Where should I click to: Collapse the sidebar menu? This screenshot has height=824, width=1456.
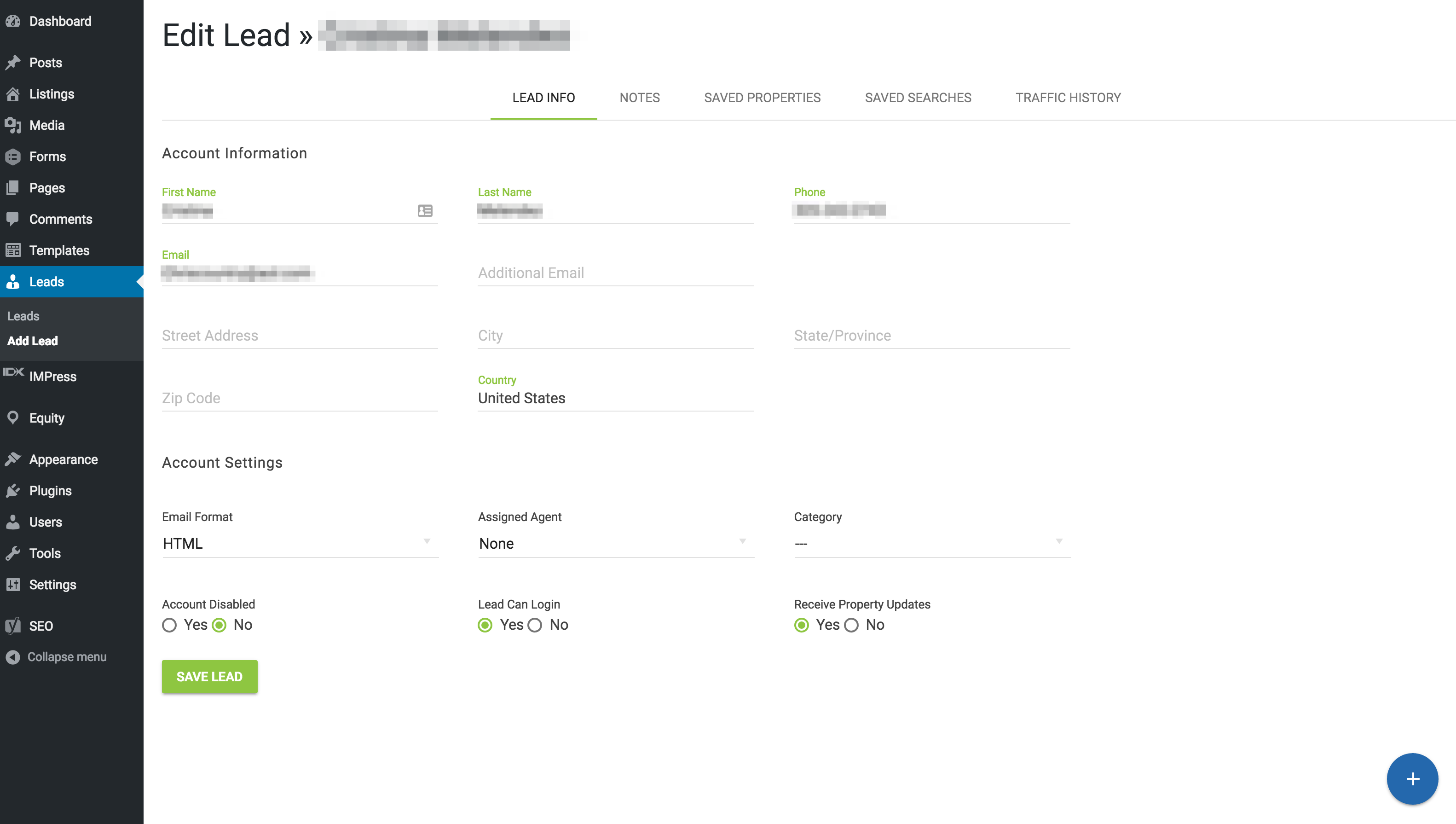[x=67, y=657]
